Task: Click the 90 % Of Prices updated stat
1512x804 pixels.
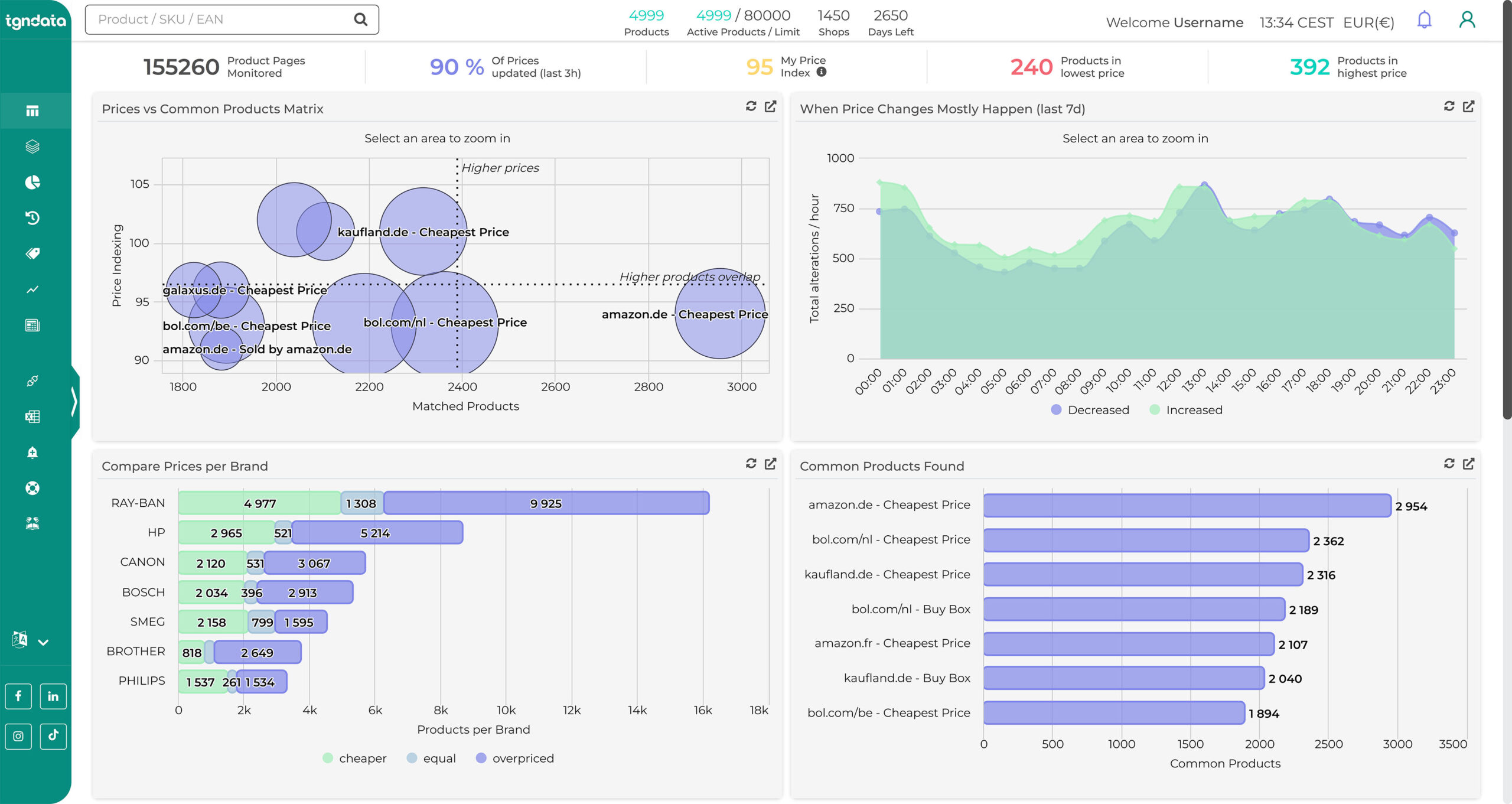Action: (x=506, y=67)
